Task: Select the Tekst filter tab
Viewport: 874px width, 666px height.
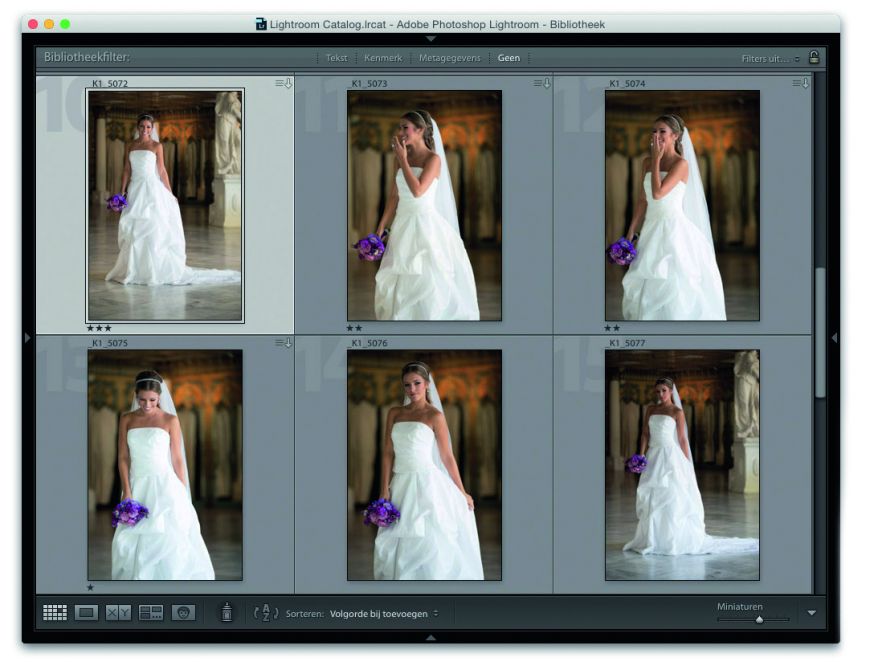Action: coord(336,58)
